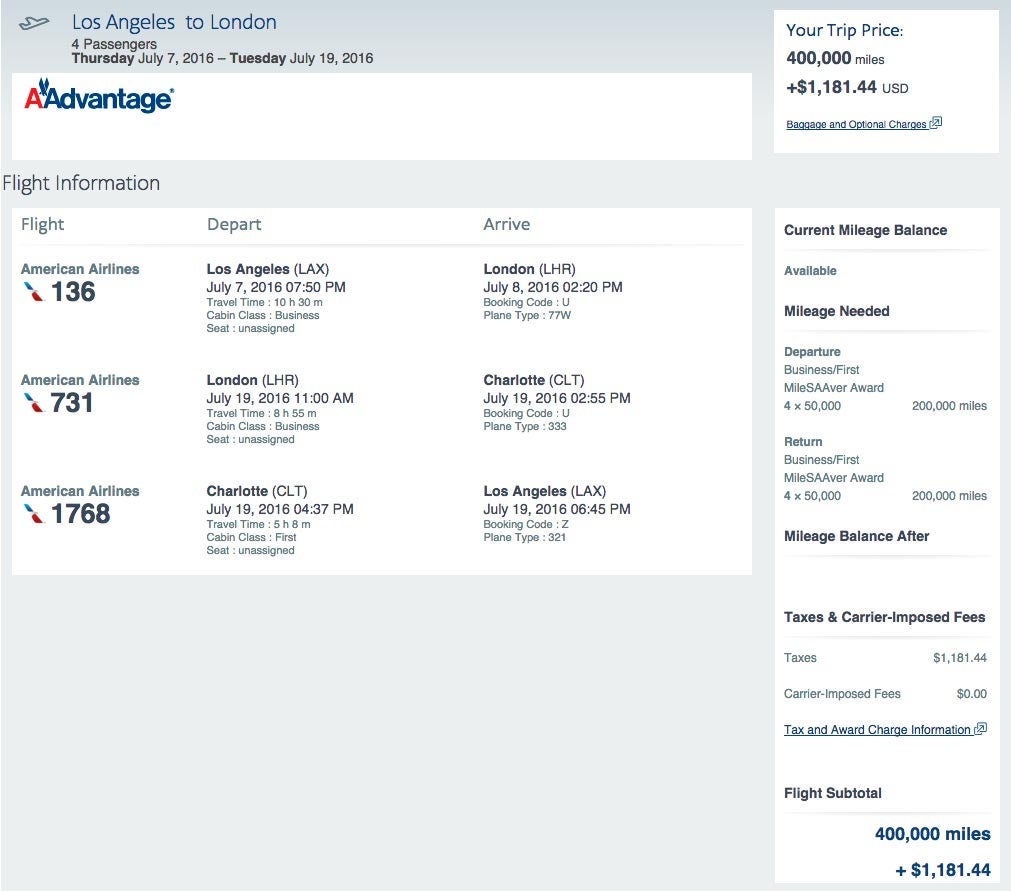Click the 400,000 miles trip price

[835, 59]
